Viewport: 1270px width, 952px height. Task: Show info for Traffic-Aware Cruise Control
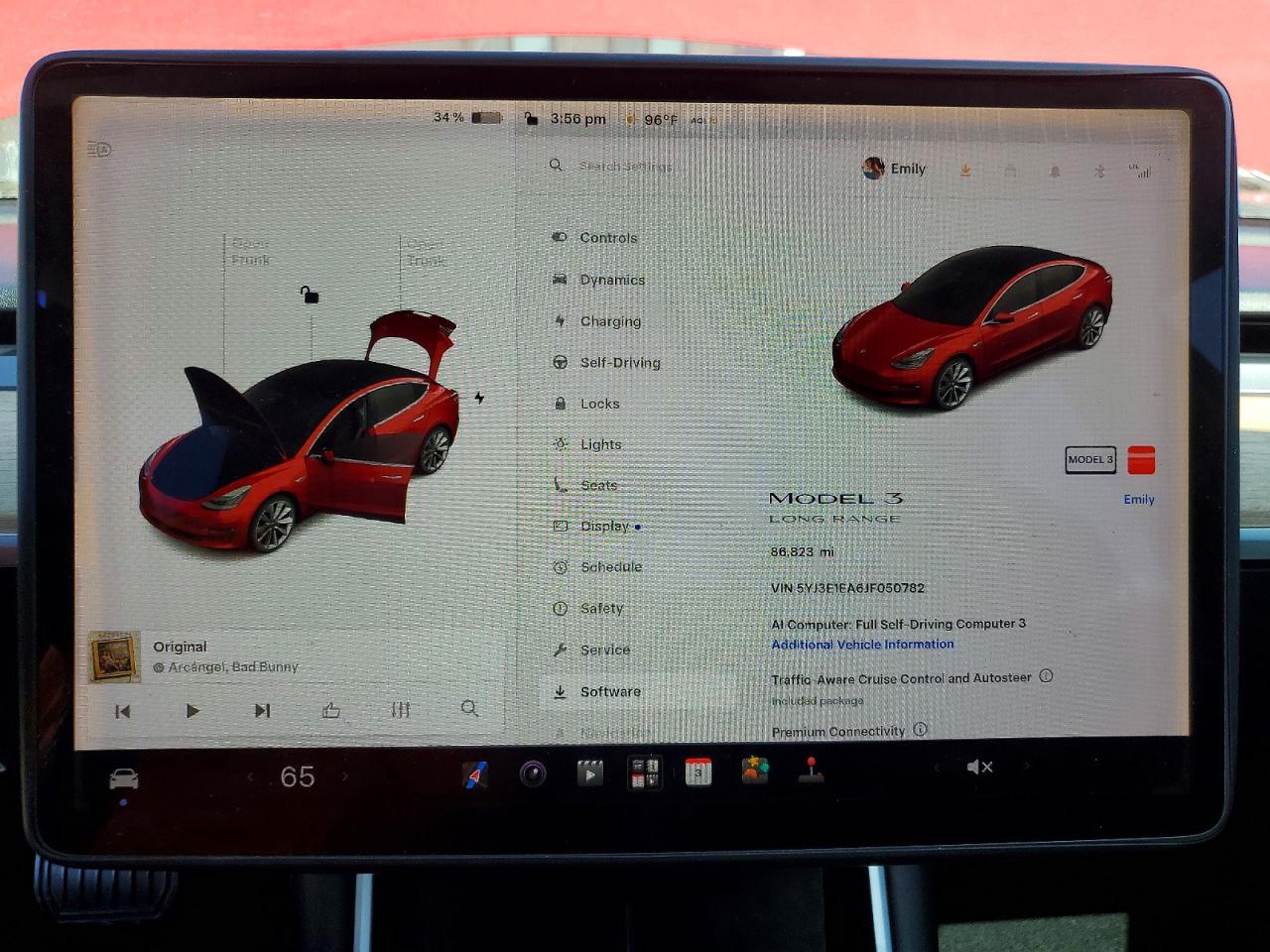[x=1046, y=676]
